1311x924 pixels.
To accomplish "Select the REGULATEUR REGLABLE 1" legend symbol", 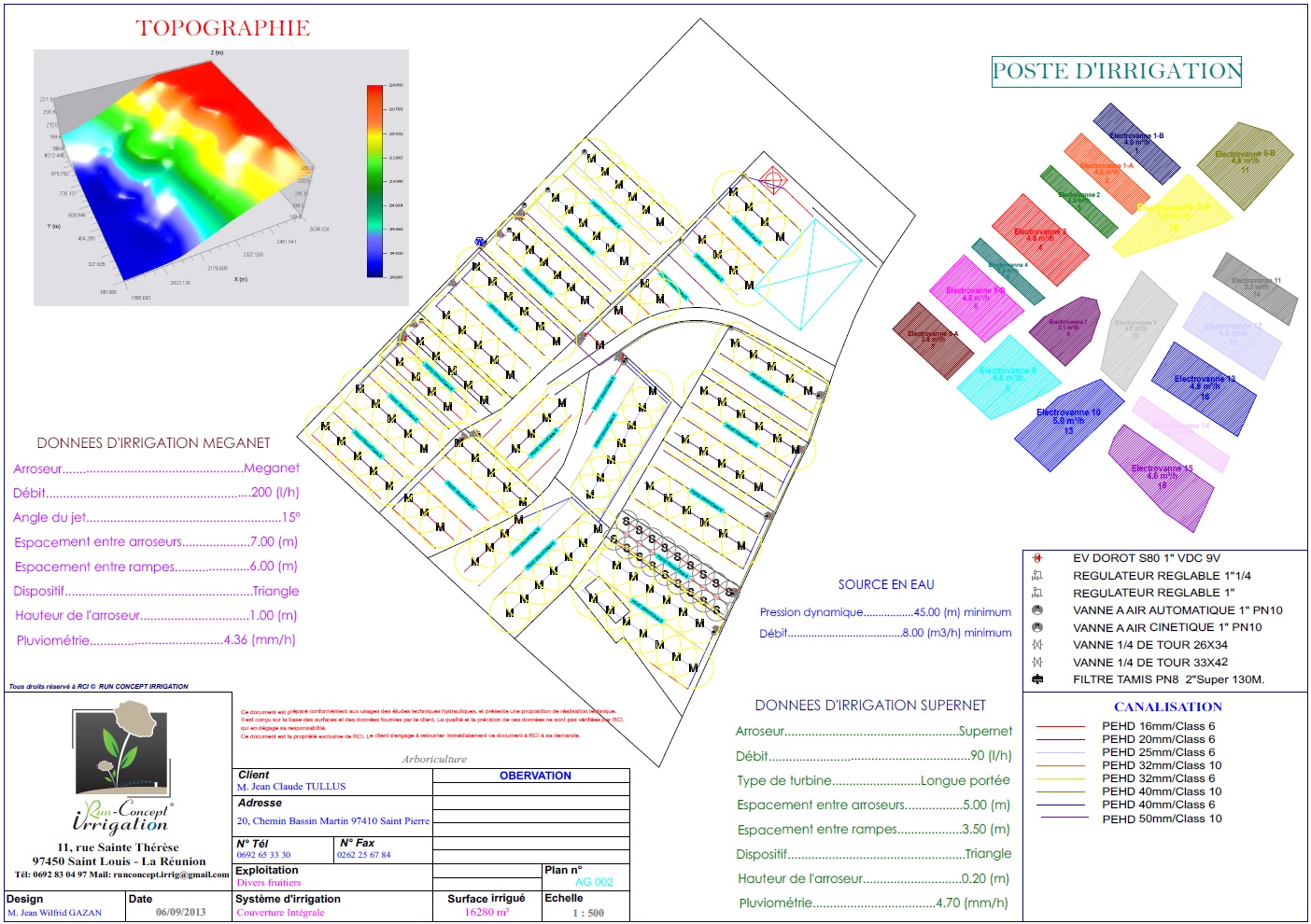I will point(1037,593).
